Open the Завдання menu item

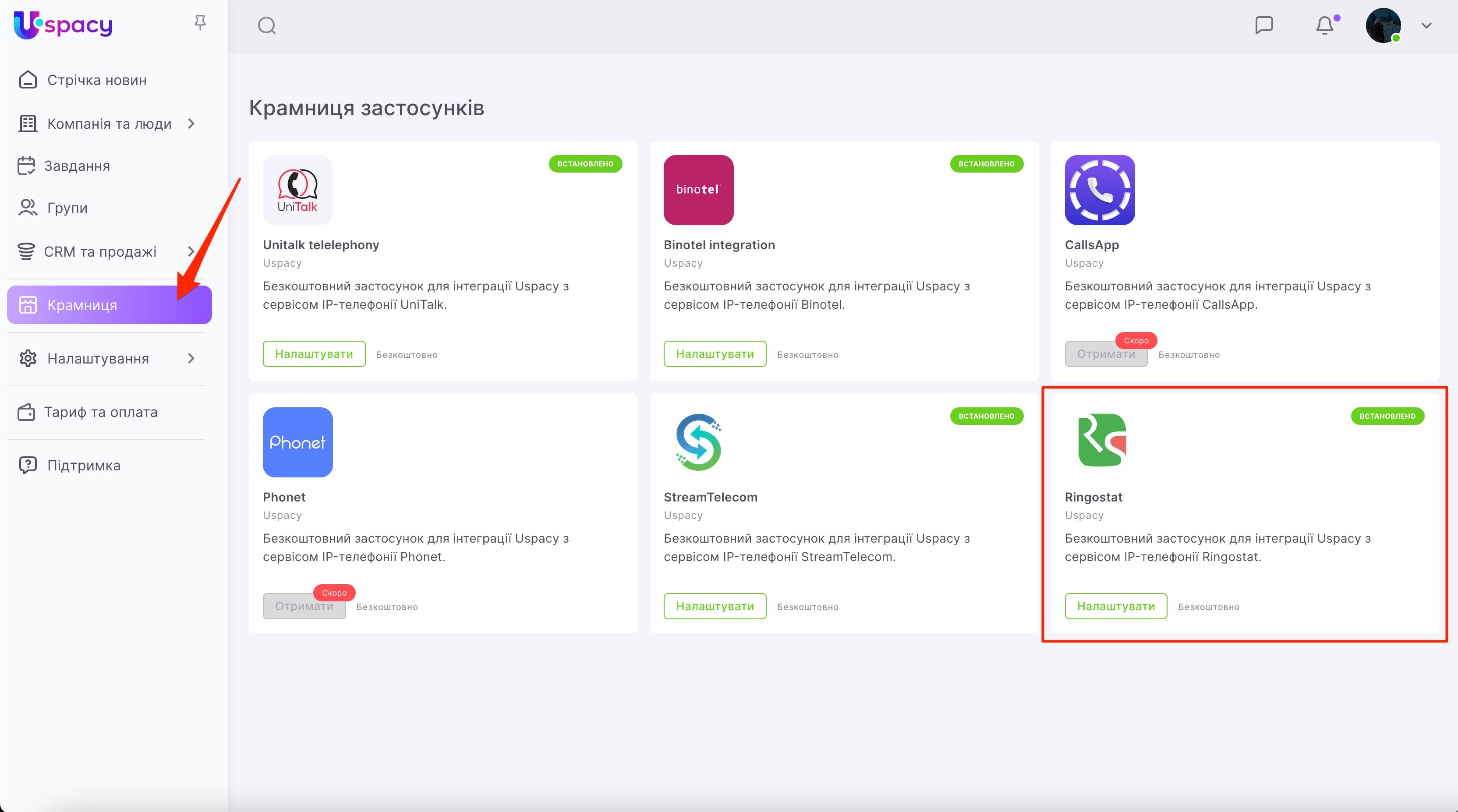(x=77, y=166)
